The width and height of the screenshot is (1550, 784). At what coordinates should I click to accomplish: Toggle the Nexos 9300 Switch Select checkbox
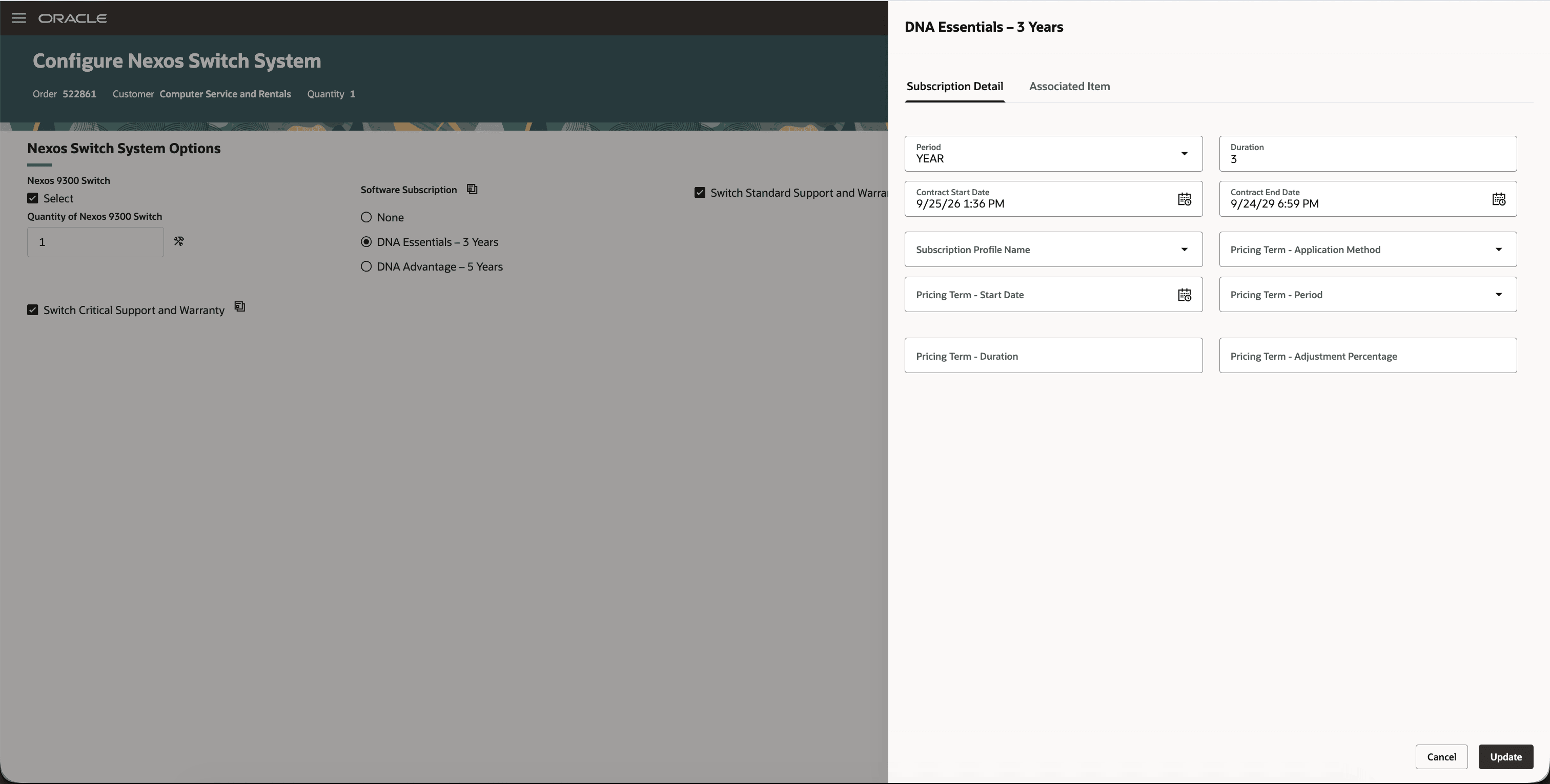coord(32,198)
